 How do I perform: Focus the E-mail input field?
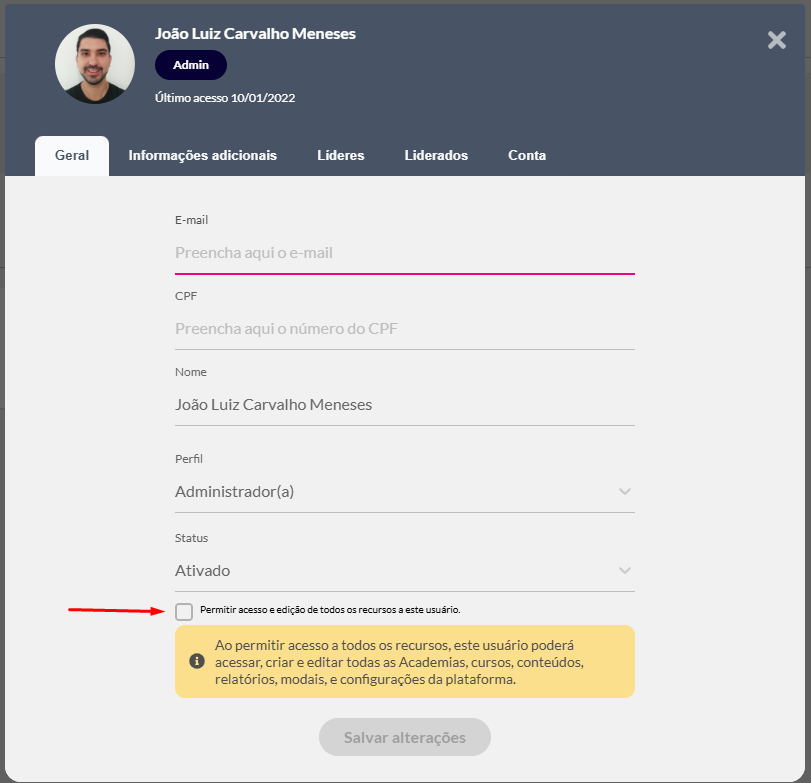404,254
